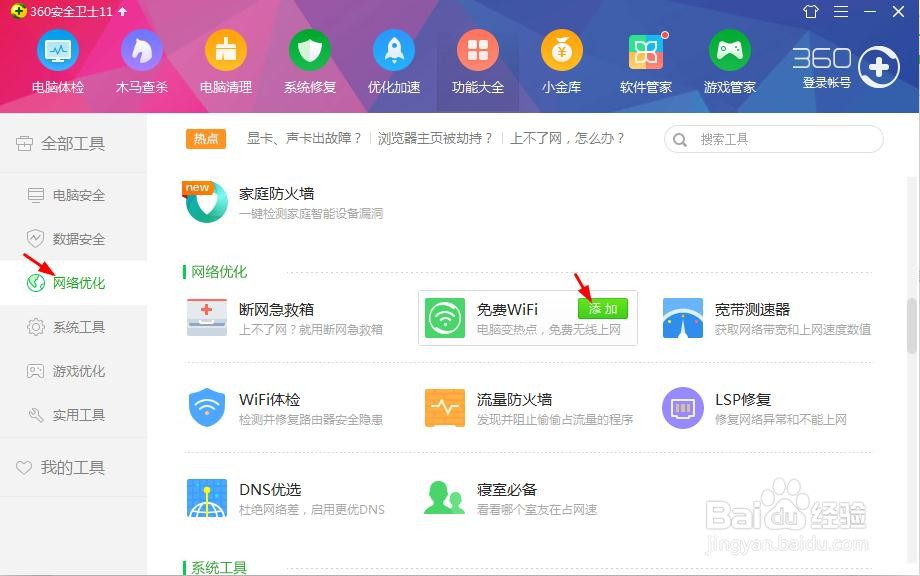Open 我的工具 in sidebar
Viewport: 920px width, 576px height.
(x=73, y=467)
